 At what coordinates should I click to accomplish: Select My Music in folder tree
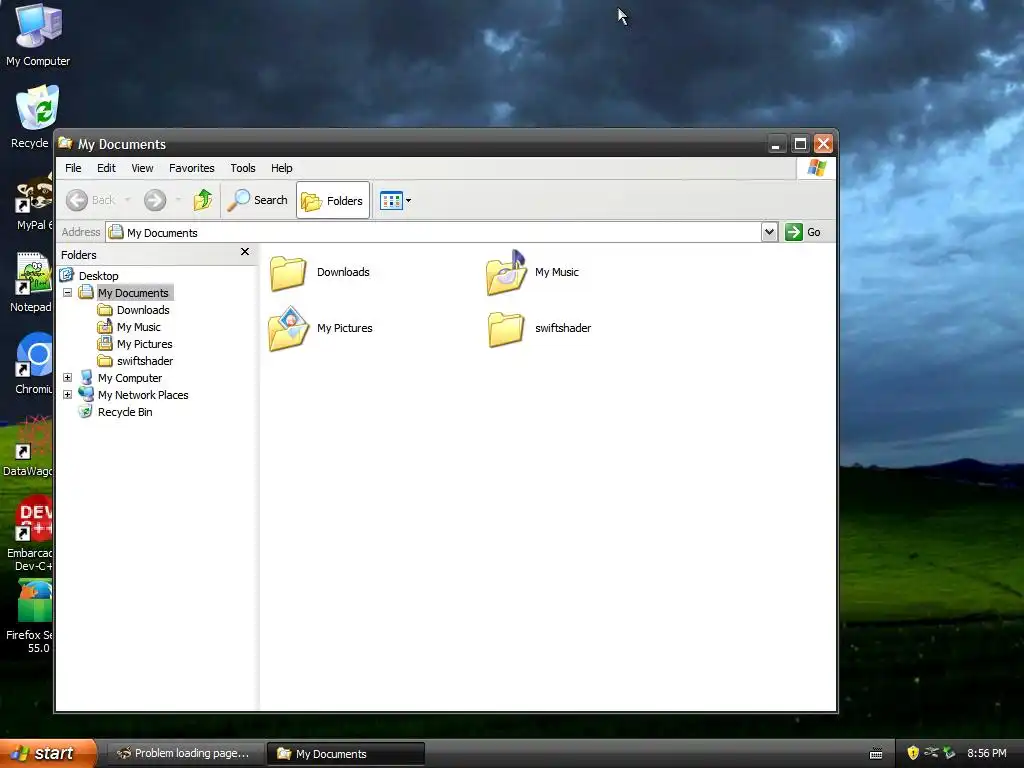pyautogui.click(x=138, y=327)
